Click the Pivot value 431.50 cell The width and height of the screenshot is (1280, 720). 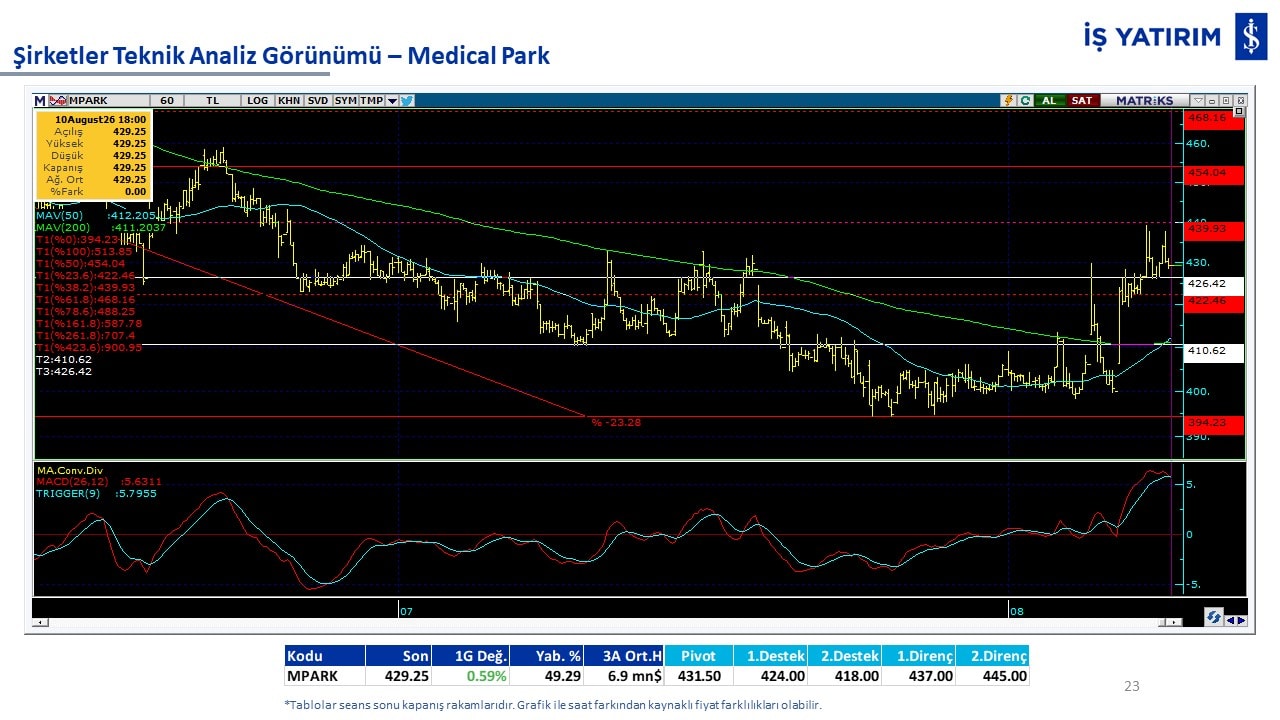pos(699,676)
